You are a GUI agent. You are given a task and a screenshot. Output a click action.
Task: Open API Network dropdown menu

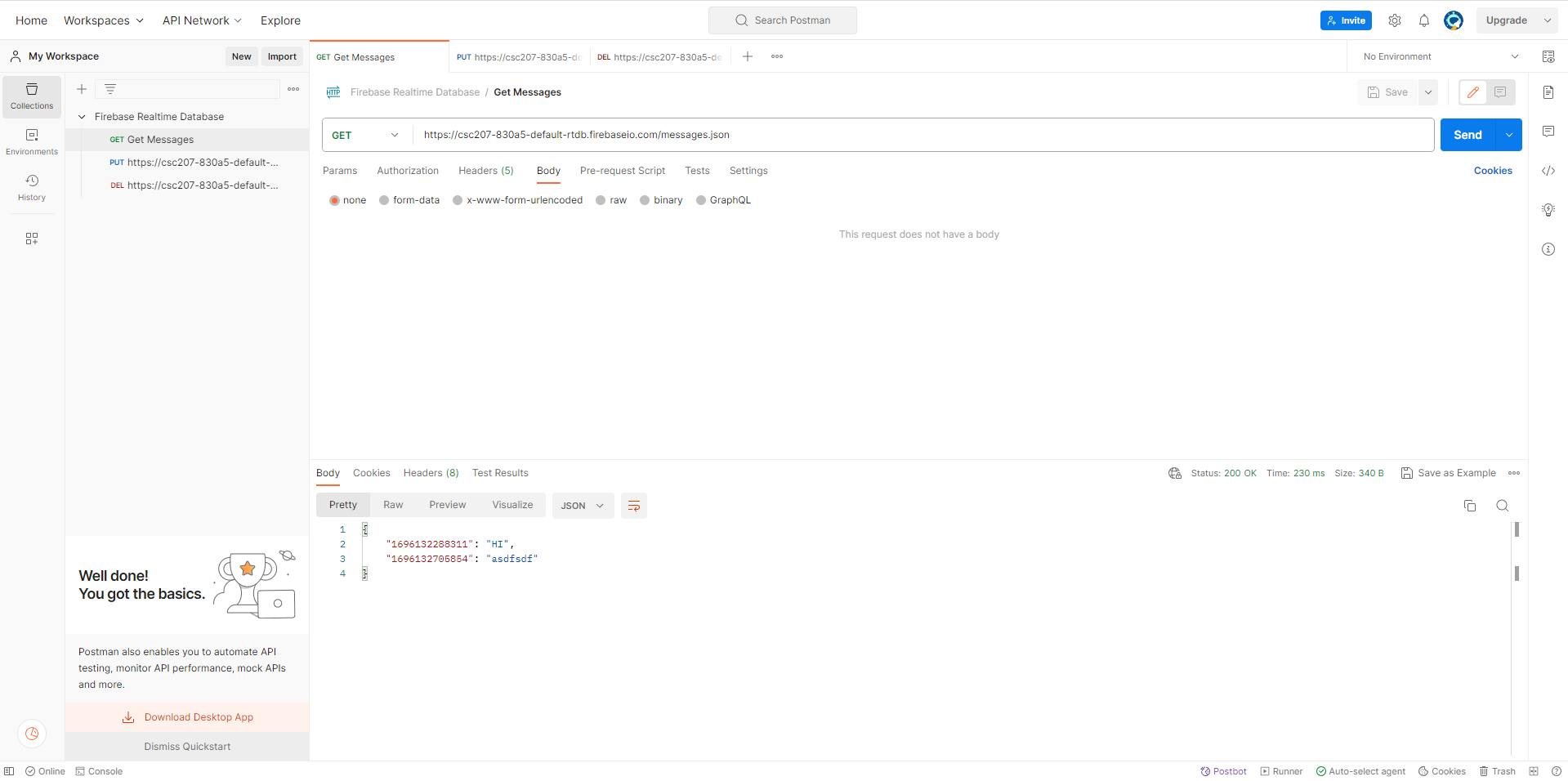tap(202, 20)
